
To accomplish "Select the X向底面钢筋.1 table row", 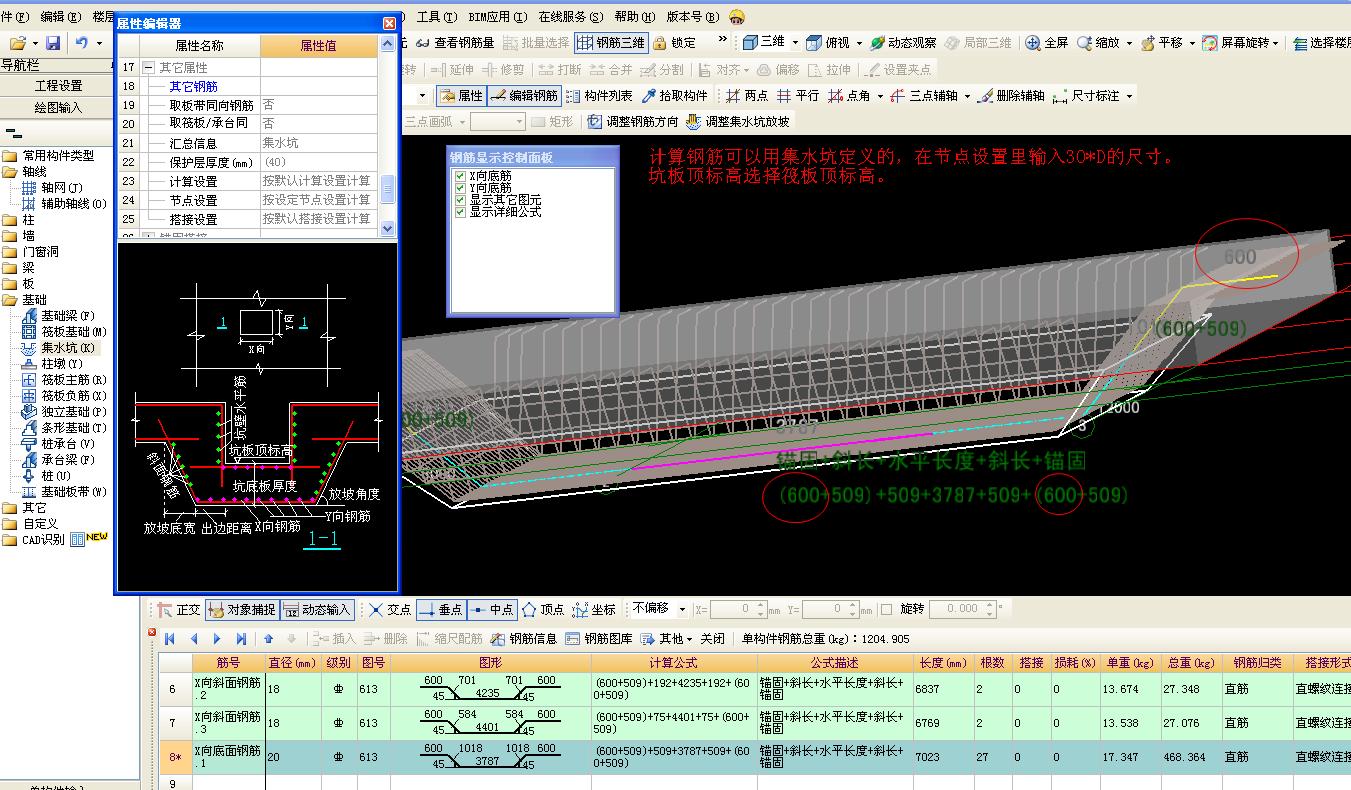I will point(754,757).
